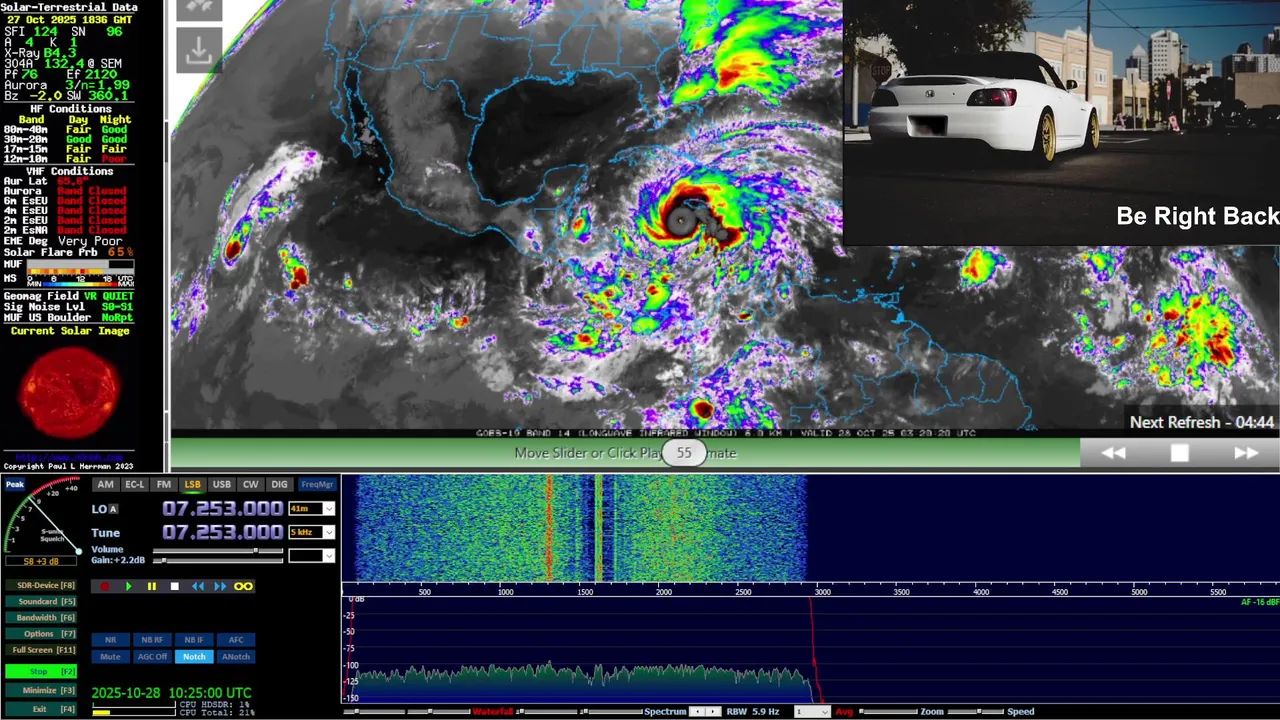
Task: Click the waterfall display at 1500 Hz
Action: pyautogui.click(x=584, y=528)
